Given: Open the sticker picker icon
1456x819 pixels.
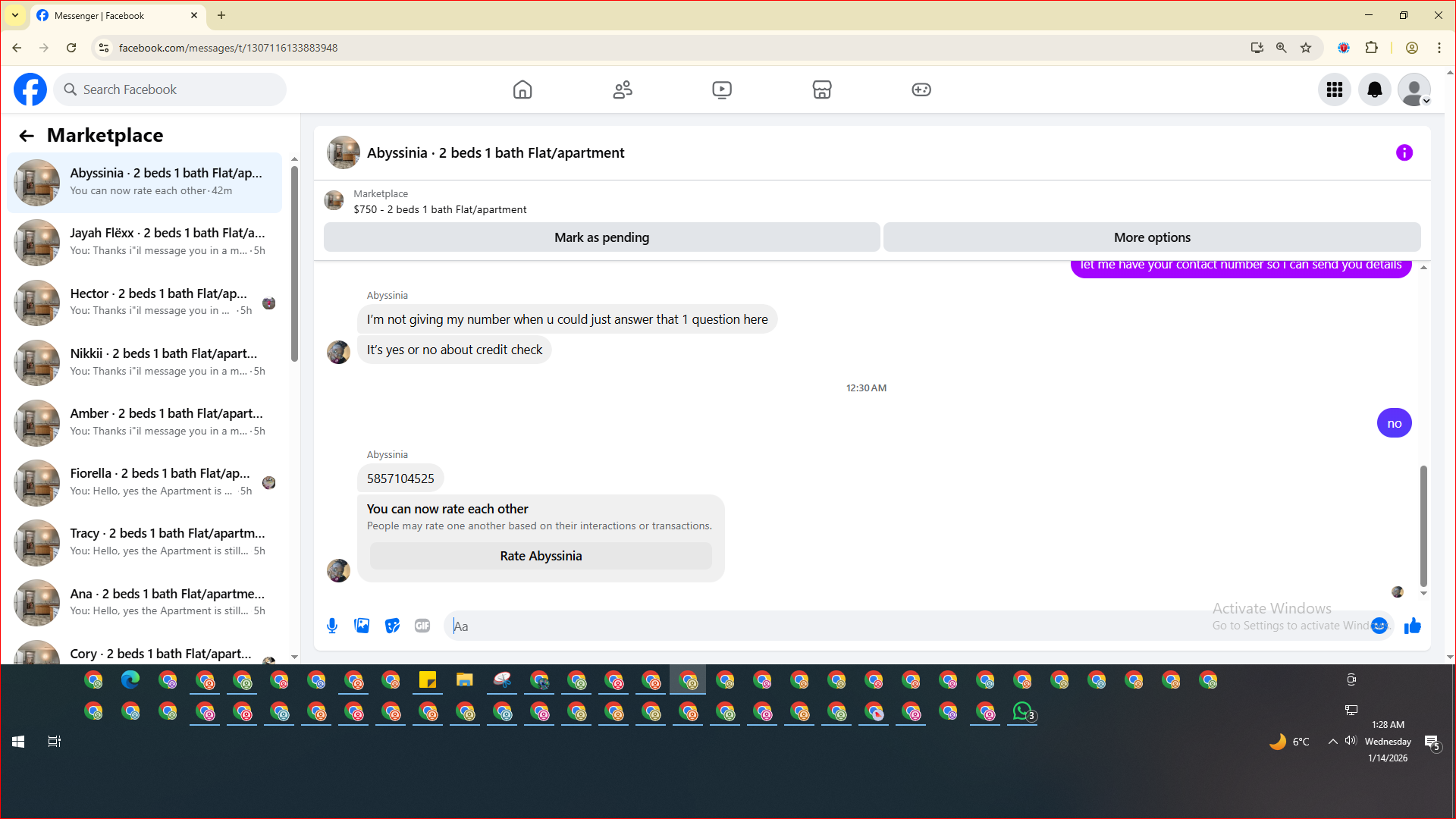Looking at the screenshot, I should [392, 626].
